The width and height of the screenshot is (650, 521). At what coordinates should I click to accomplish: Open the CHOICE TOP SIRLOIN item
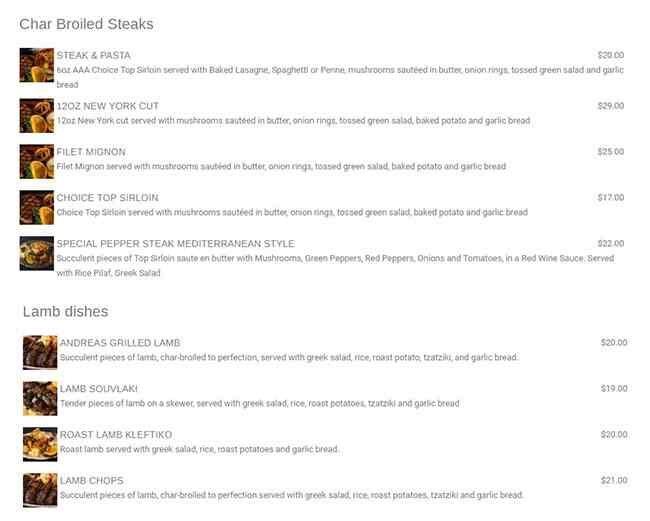(107, 198)
